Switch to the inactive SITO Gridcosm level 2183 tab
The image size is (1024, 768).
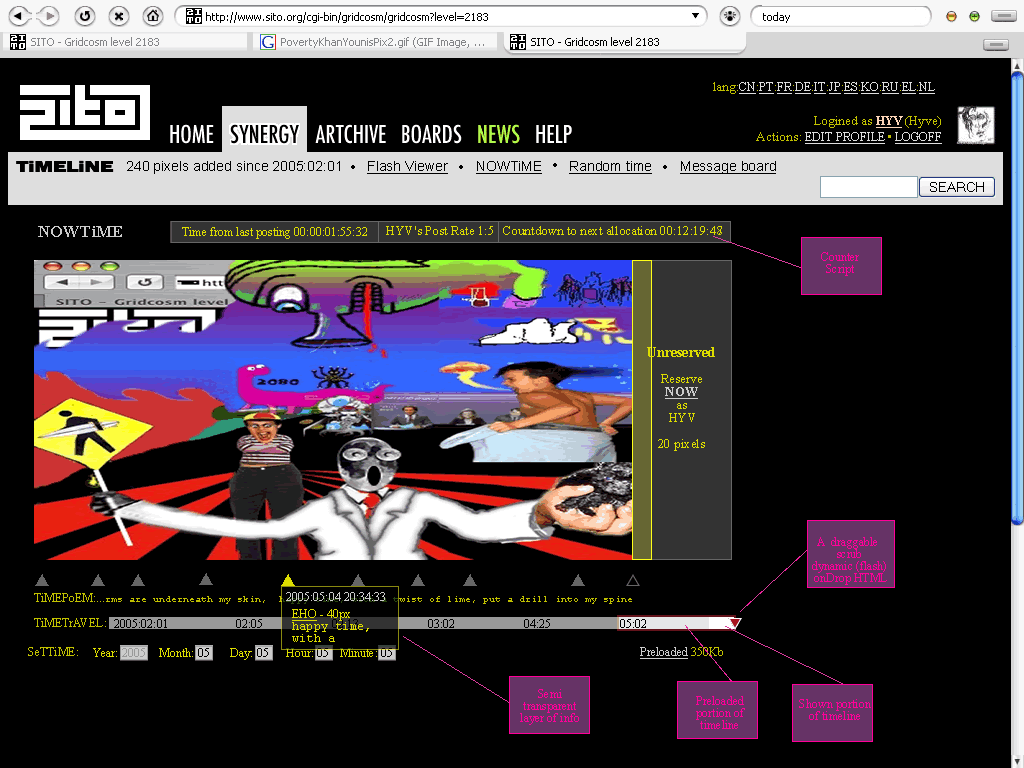[x=127, y=42]
